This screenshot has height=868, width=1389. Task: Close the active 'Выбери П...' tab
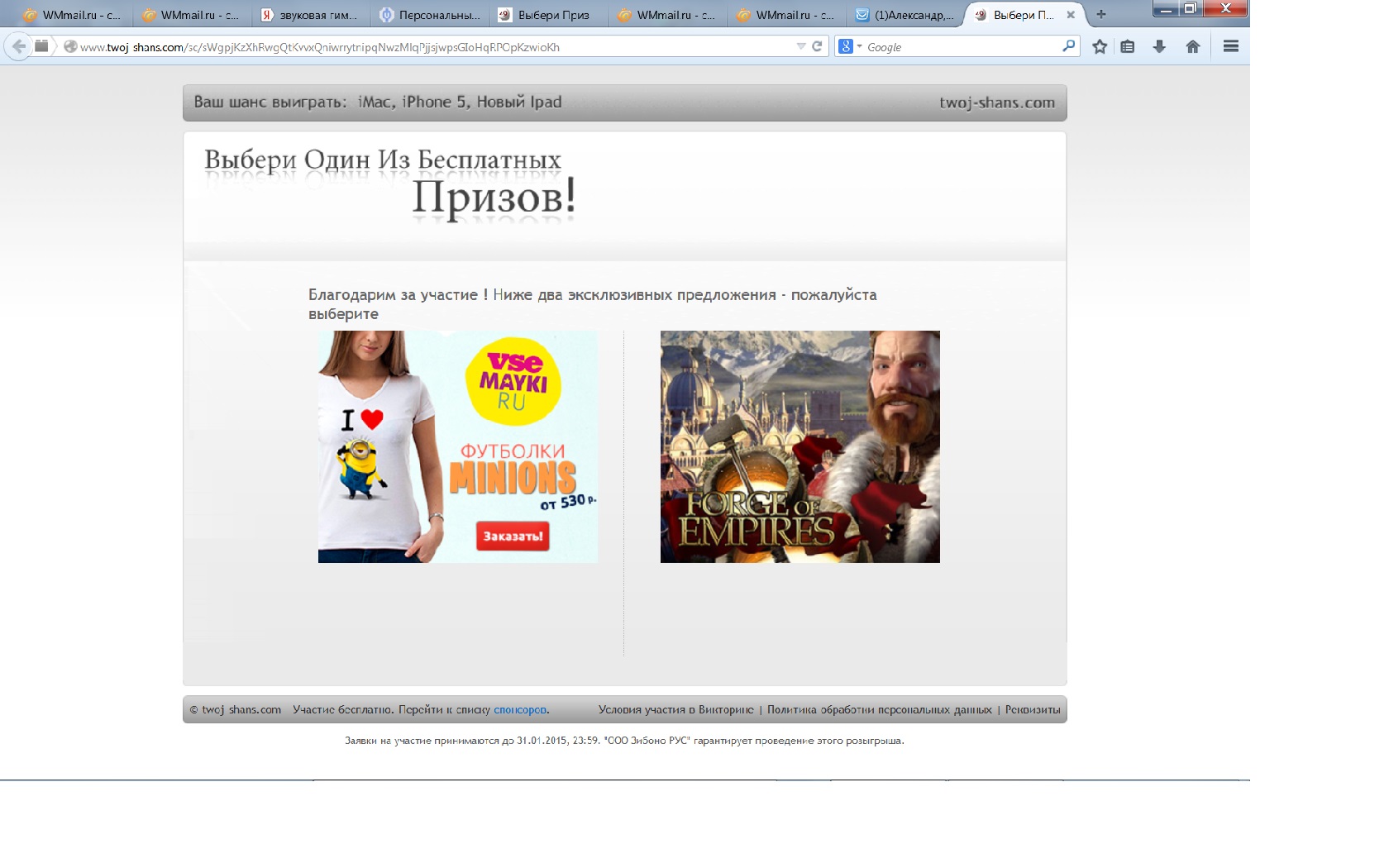[x=1071, y=15]
